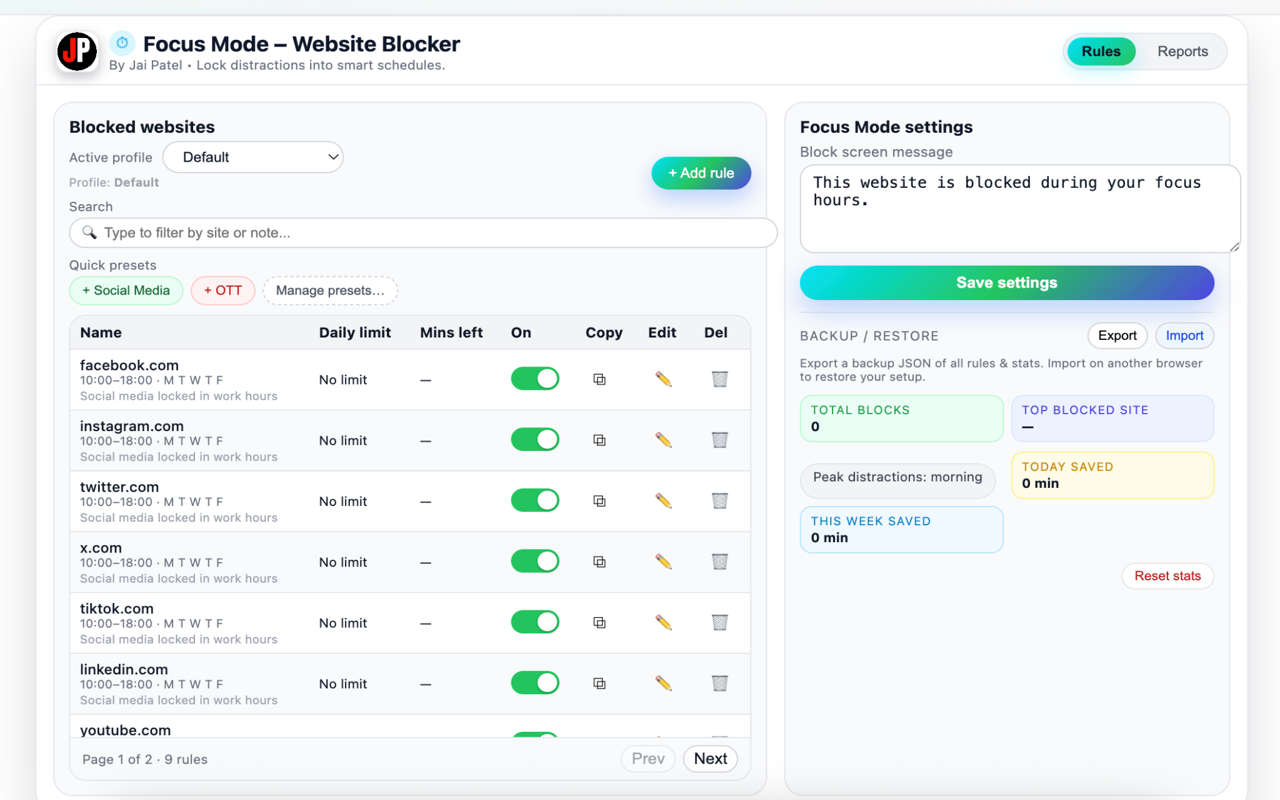The width and height of the screenshot is (1280, 800).
Task: Add the Social Media quick preset
Action: point(126,291)
